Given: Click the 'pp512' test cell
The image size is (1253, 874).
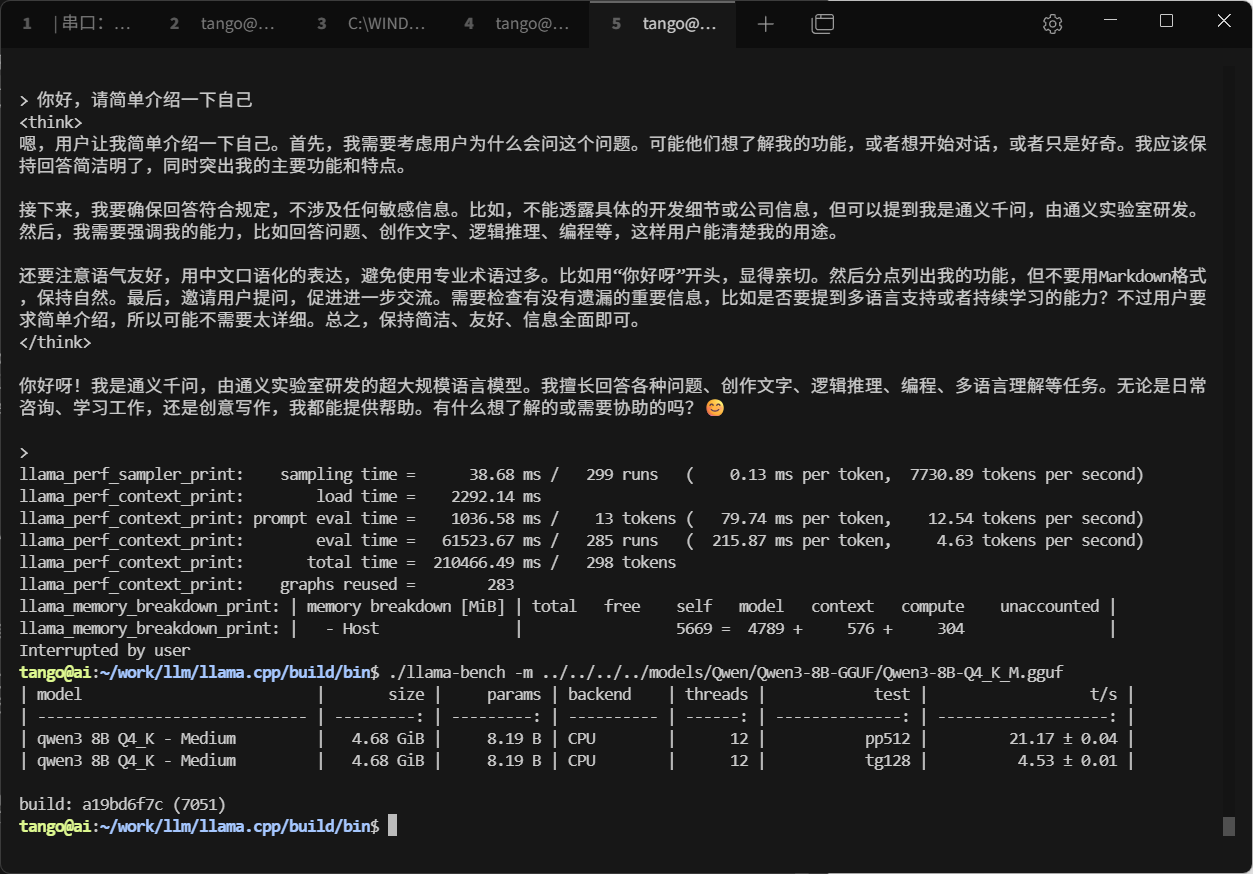Looking at the screenshot, I should pos(888,738).
